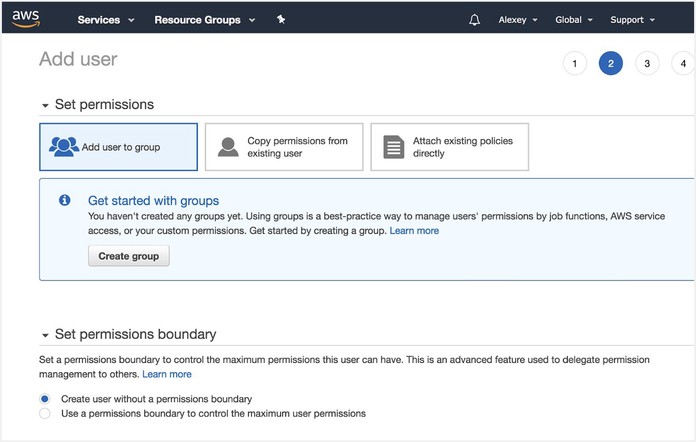Click the document icon on Attach existing policies
The width and height of the screenshot is (696, 442).
pyautogui.click(x=394, y=147)
